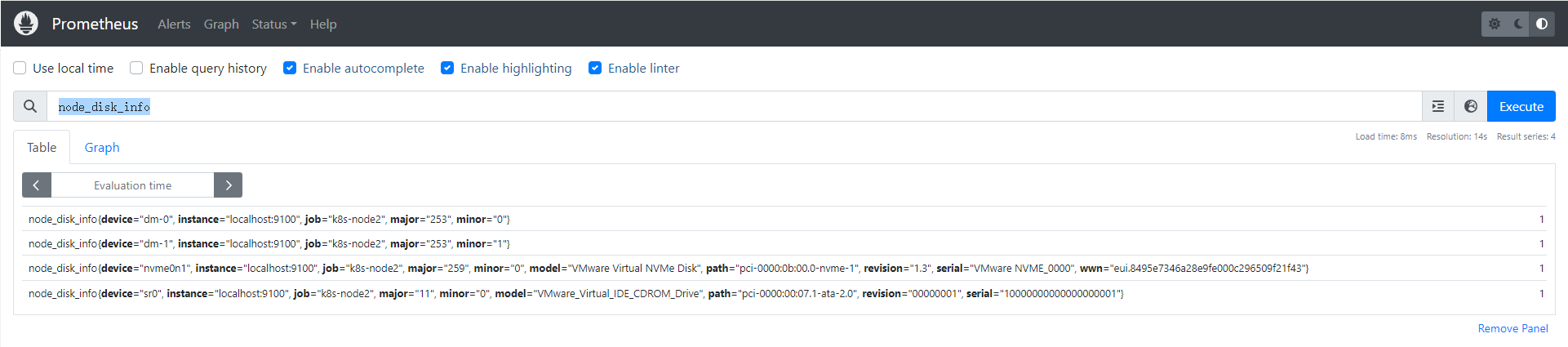Expand the Status dropdown menu

(273, 24)
